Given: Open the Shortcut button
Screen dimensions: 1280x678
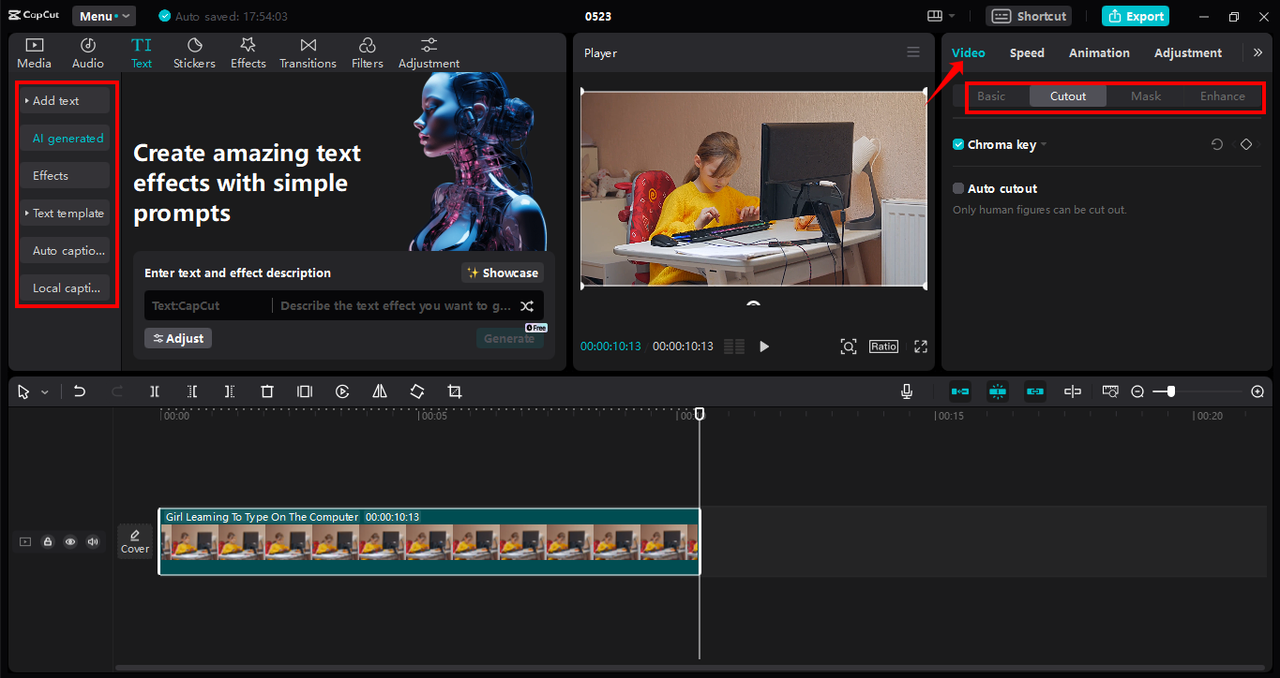Looking at the screenshot, I should tap(1029, 16).
